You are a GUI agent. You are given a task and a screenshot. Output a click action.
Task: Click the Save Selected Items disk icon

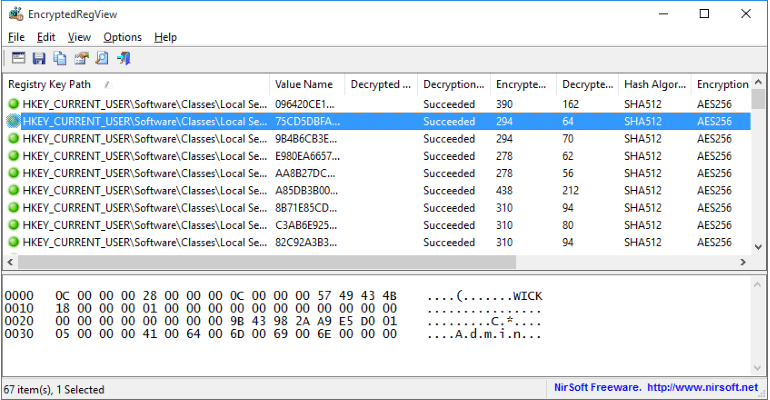[x=40, y=59]
